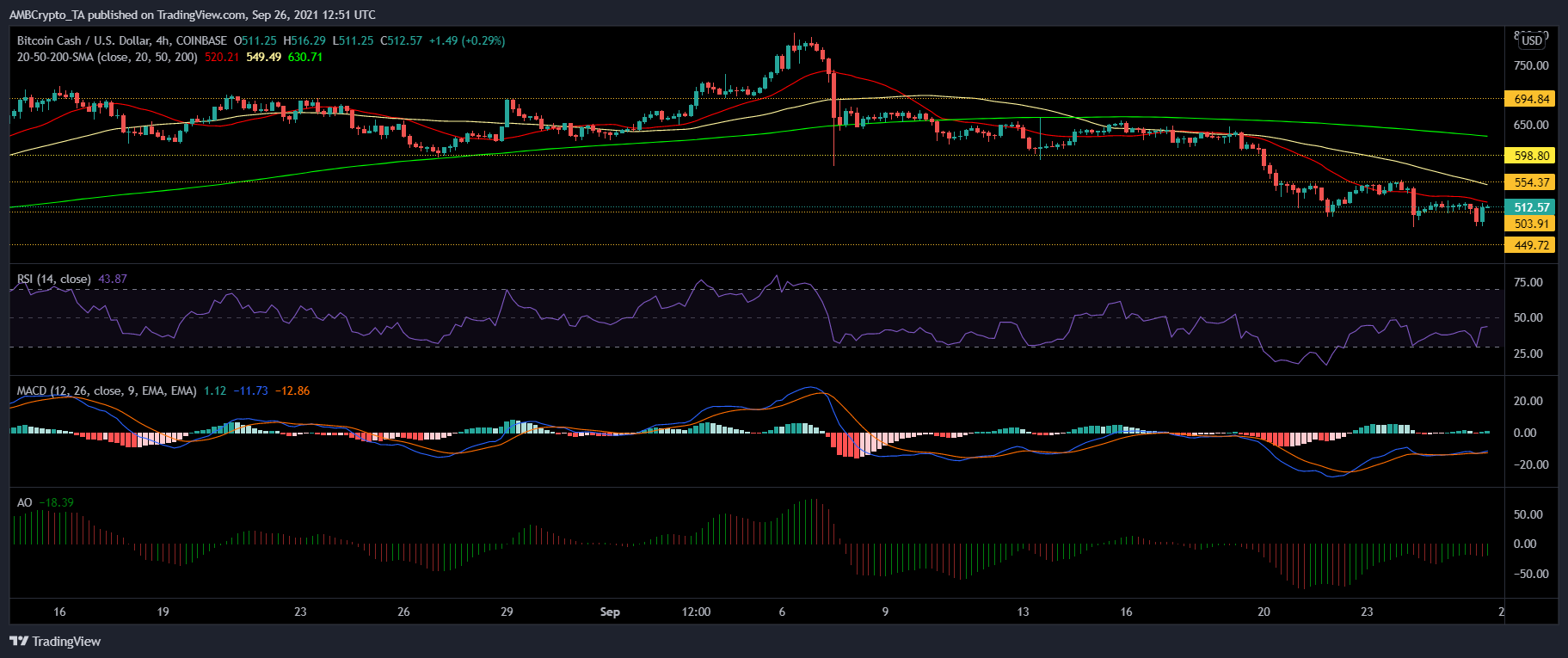This screenshot has width=1568, height=658.
Task: Click the 503.91 price level label
Action: pos(1531,224)
